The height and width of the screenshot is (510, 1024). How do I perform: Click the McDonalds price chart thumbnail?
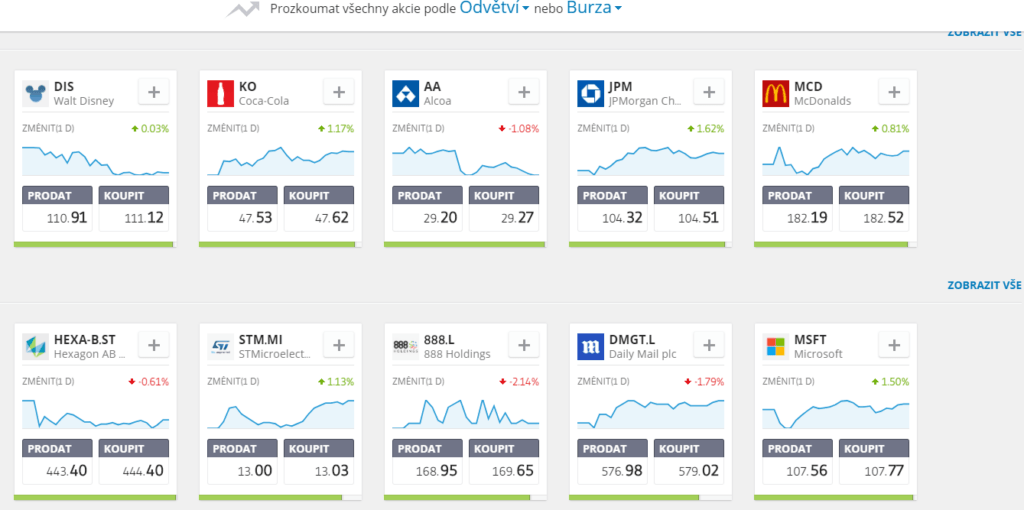pos(836,159)
